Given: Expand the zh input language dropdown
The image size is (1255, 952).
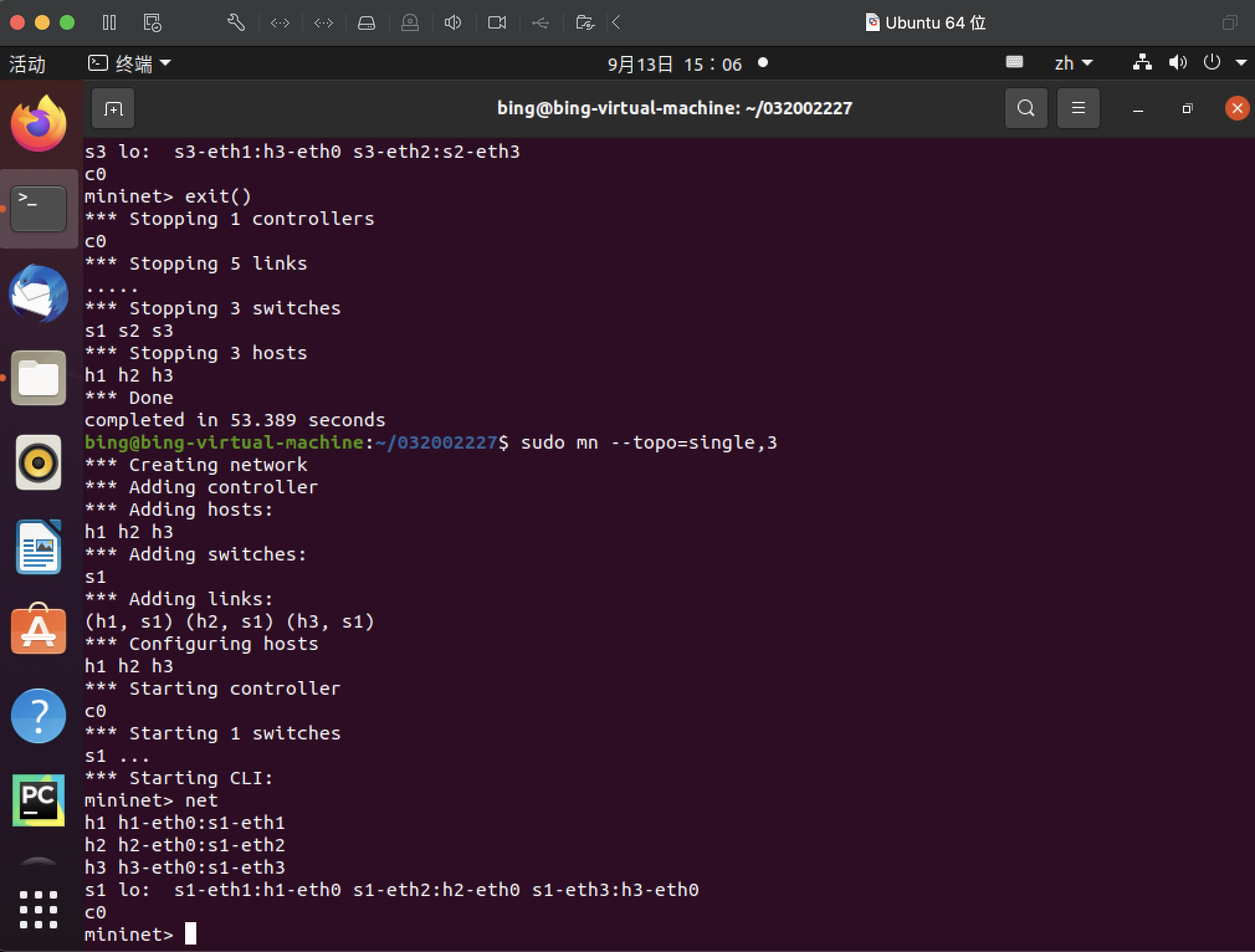Looking at the screenshot, I should 1073,63.
